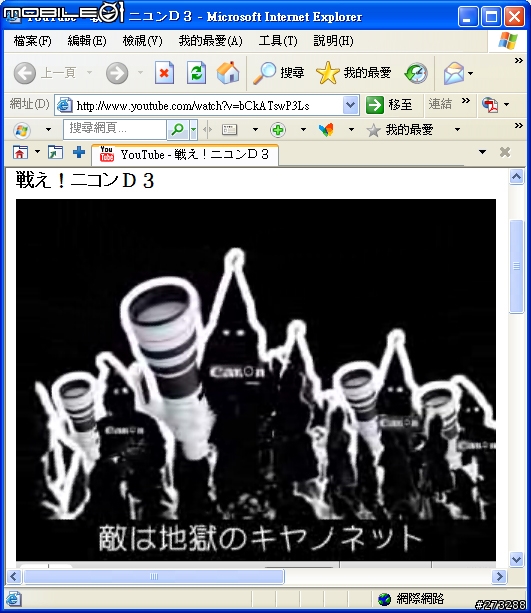Open the 檔案(F) menu
The image size is (531, 613).
pyautogui.click(x=32, y=41)
